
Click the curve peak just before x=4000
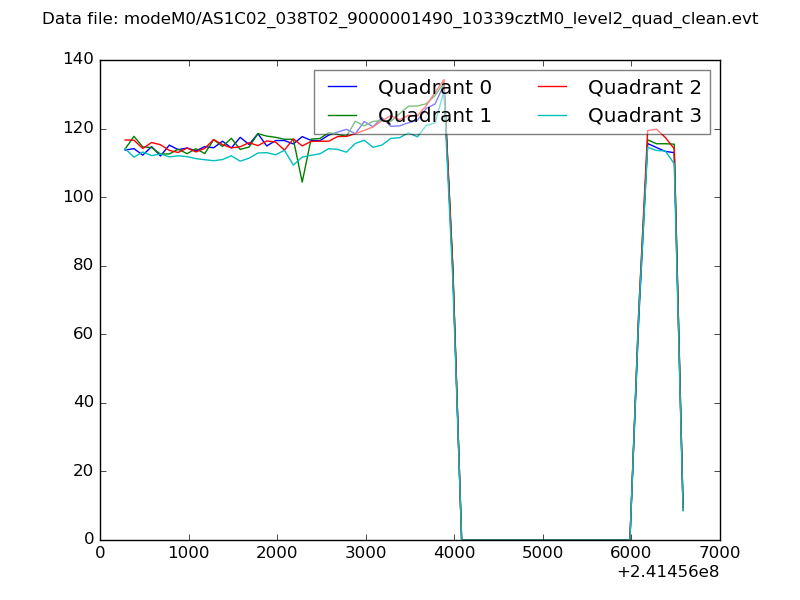(x=443, y=81)
